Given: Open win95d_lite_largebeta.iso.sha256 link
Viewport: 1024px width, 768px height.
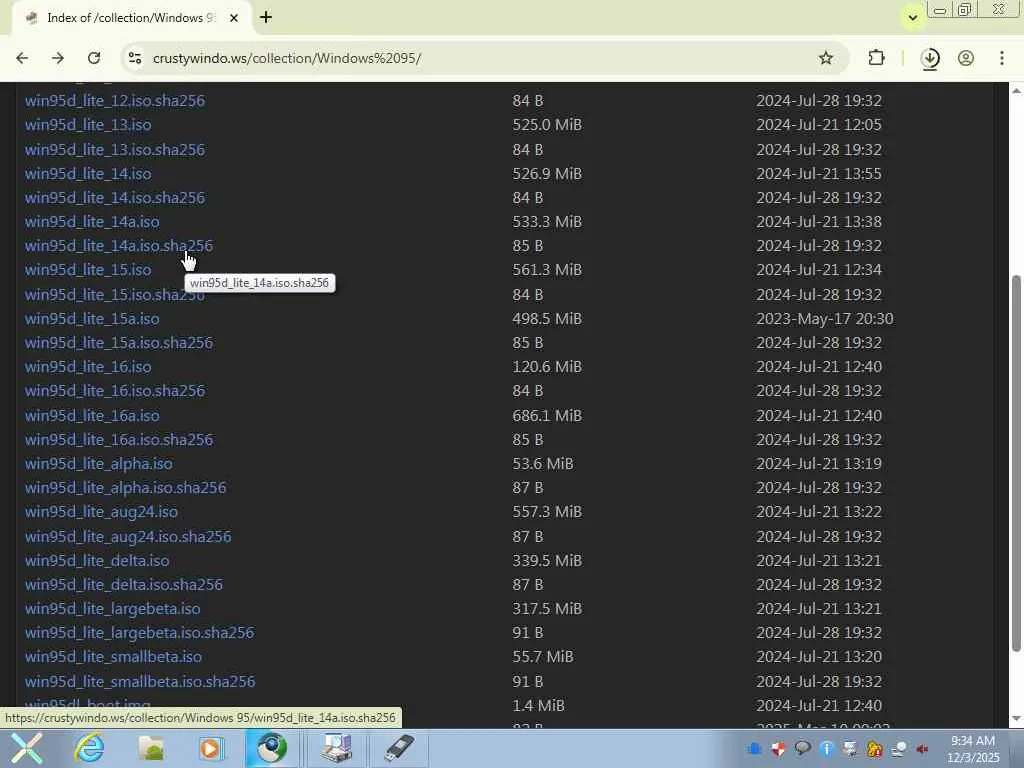Looking at the screenshot, I should coord(140,633).
